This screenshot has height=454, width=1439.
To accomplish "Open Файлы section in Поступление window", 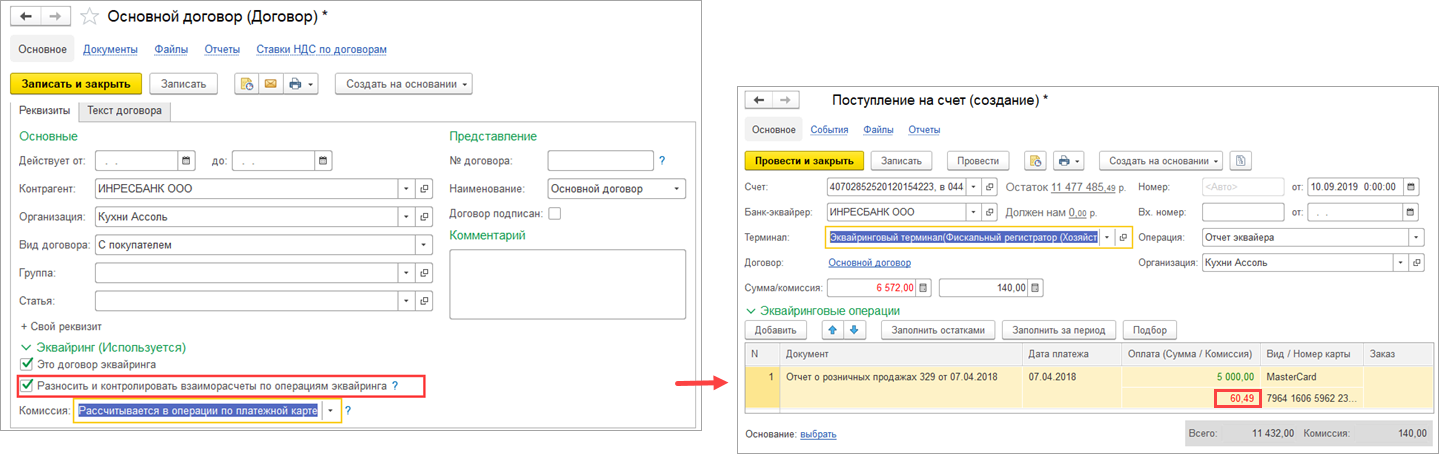I will click(878, 129).
